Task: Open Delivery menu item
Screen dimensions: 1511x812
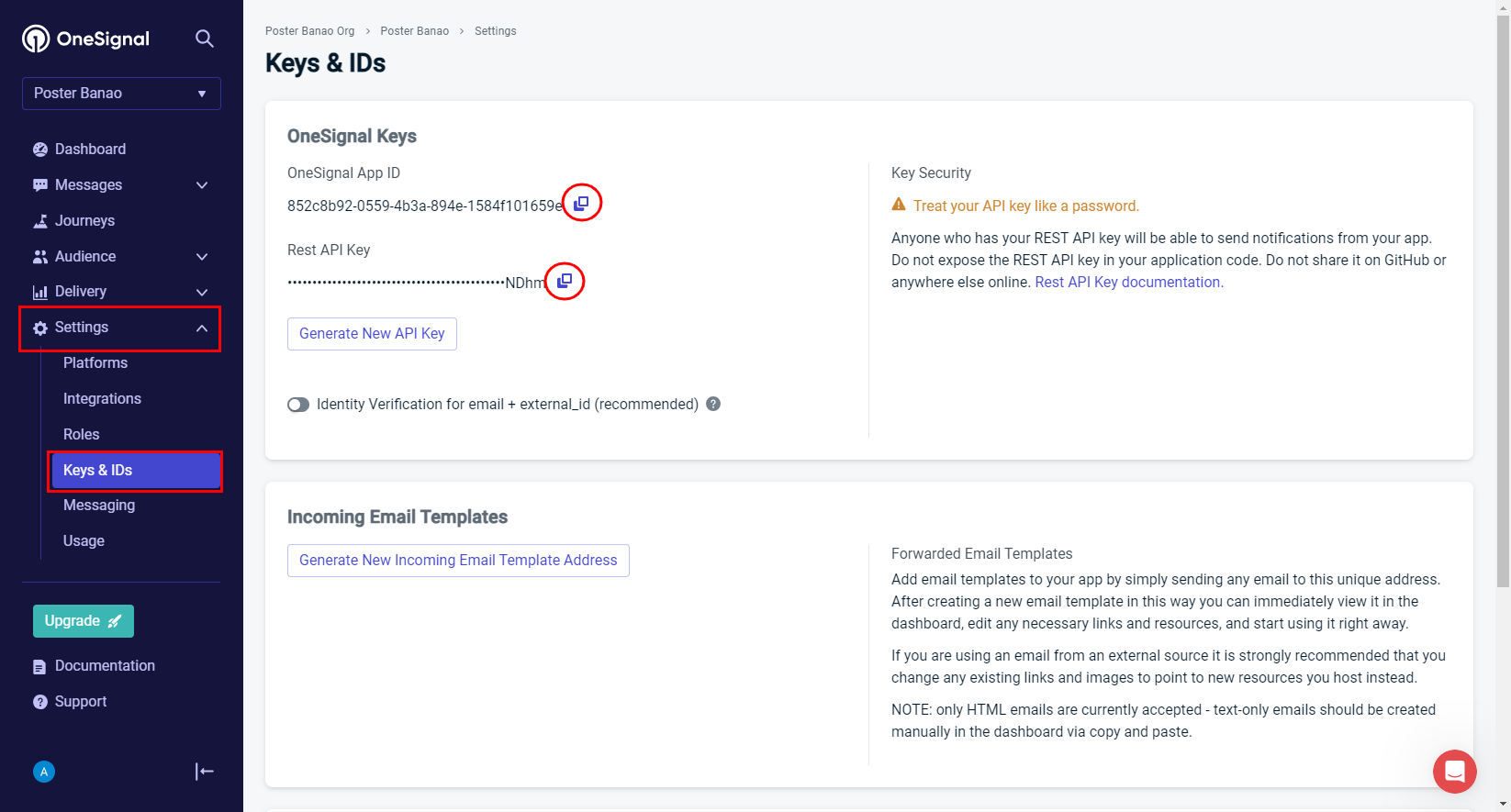Action: (x=81, y=291)
